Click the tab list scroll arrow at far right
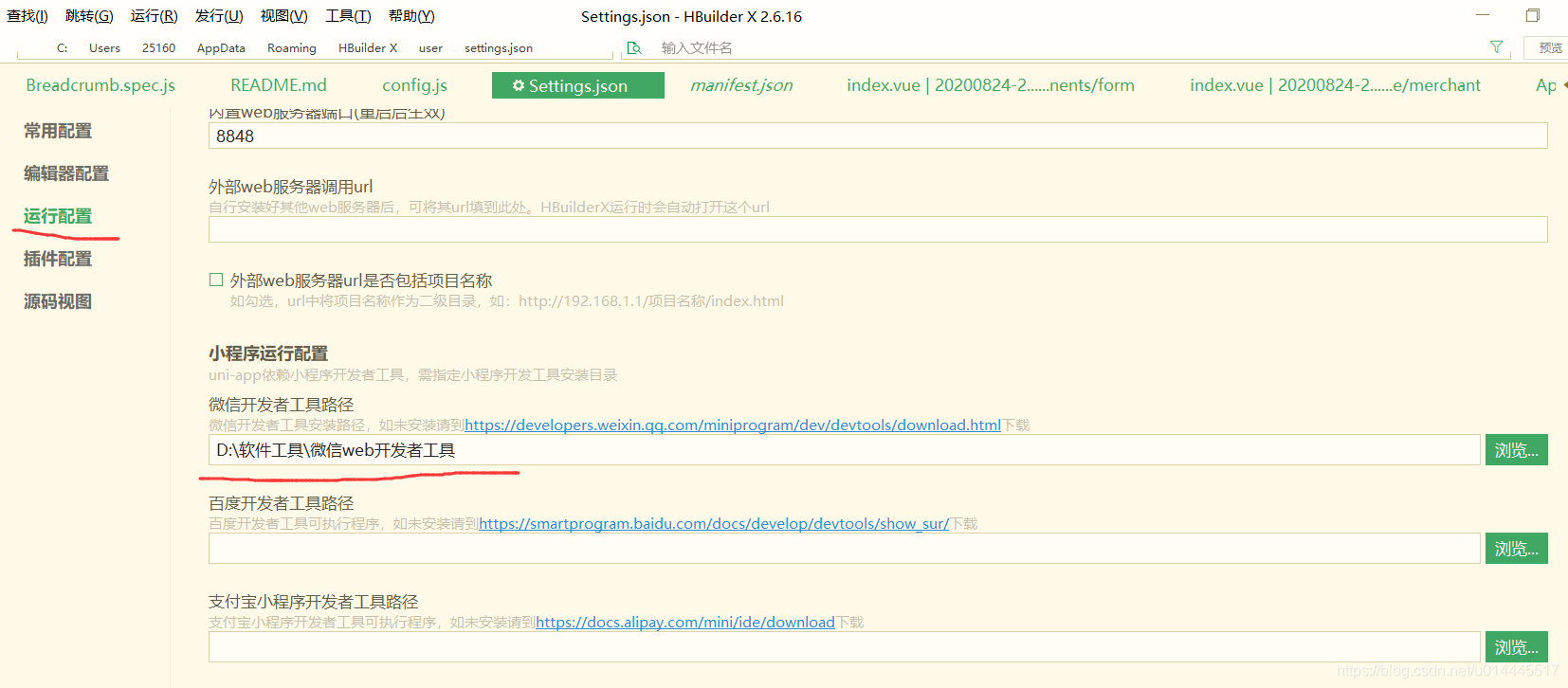 tap(1564, 85)
